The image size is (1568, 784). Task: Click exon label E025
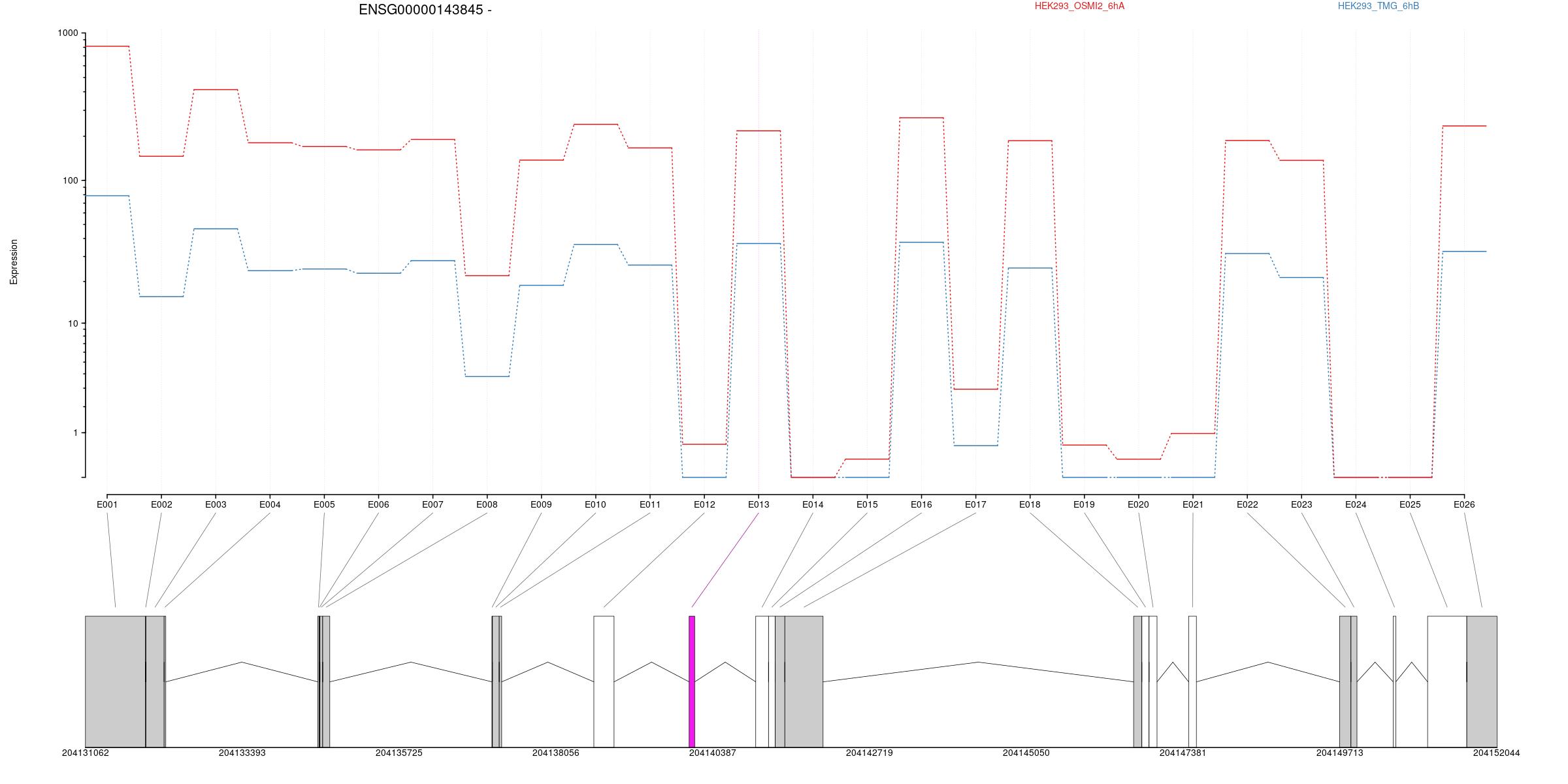(x=1410, y=504)
